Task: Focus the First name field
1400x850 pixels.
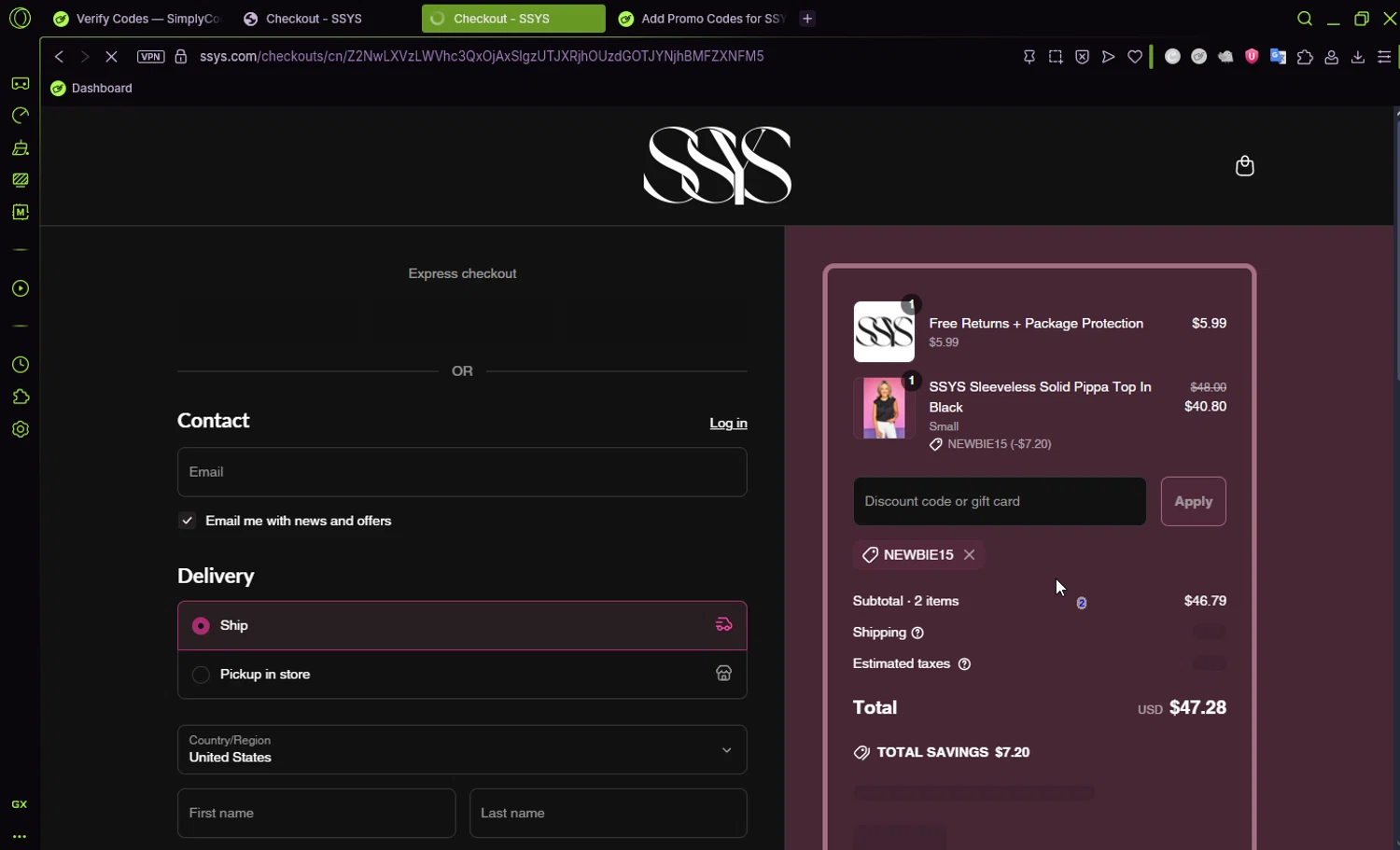Action: point(316,813)
